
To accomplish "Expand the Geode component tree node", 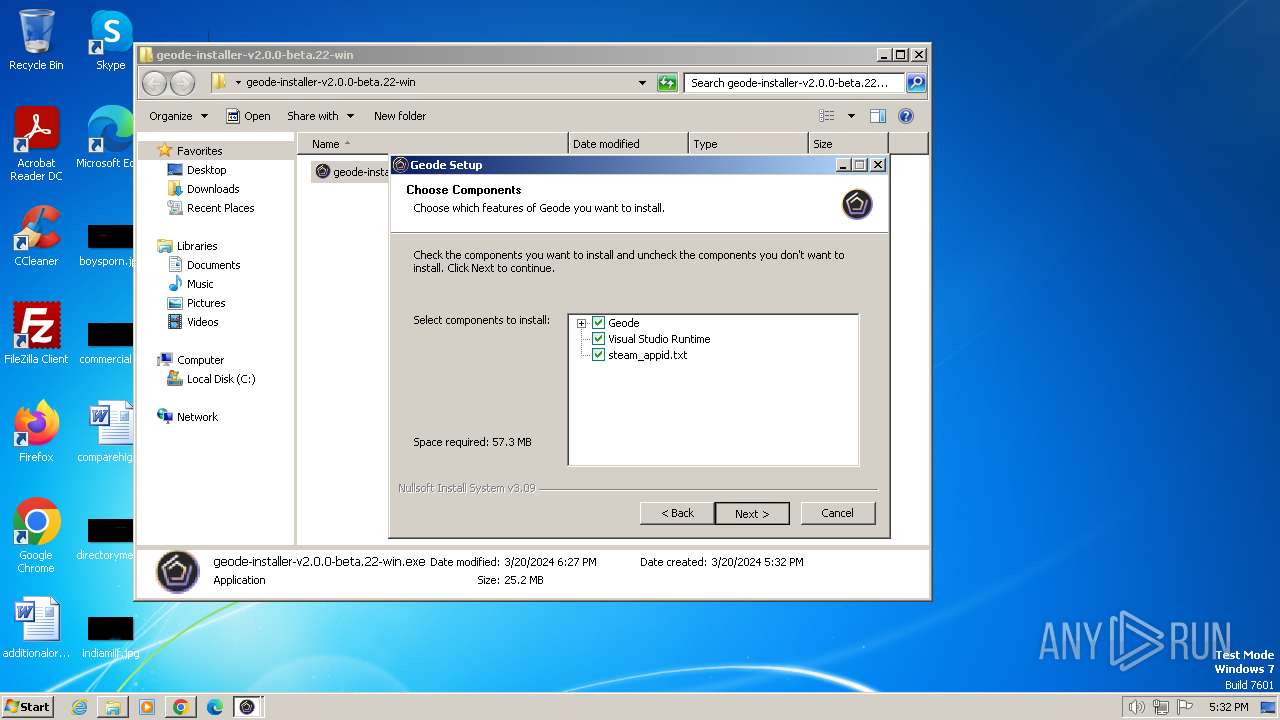I will pos(581,323).
